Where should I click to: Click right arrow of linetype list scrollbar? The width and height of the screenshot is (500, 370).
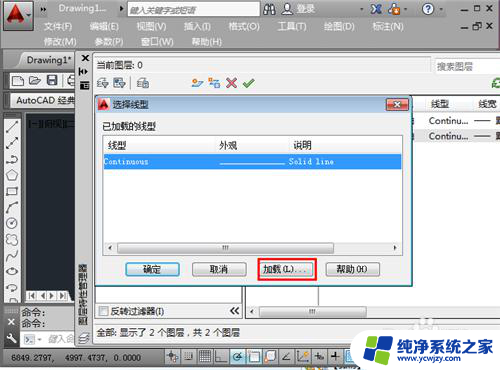click(x=395, y=248)
